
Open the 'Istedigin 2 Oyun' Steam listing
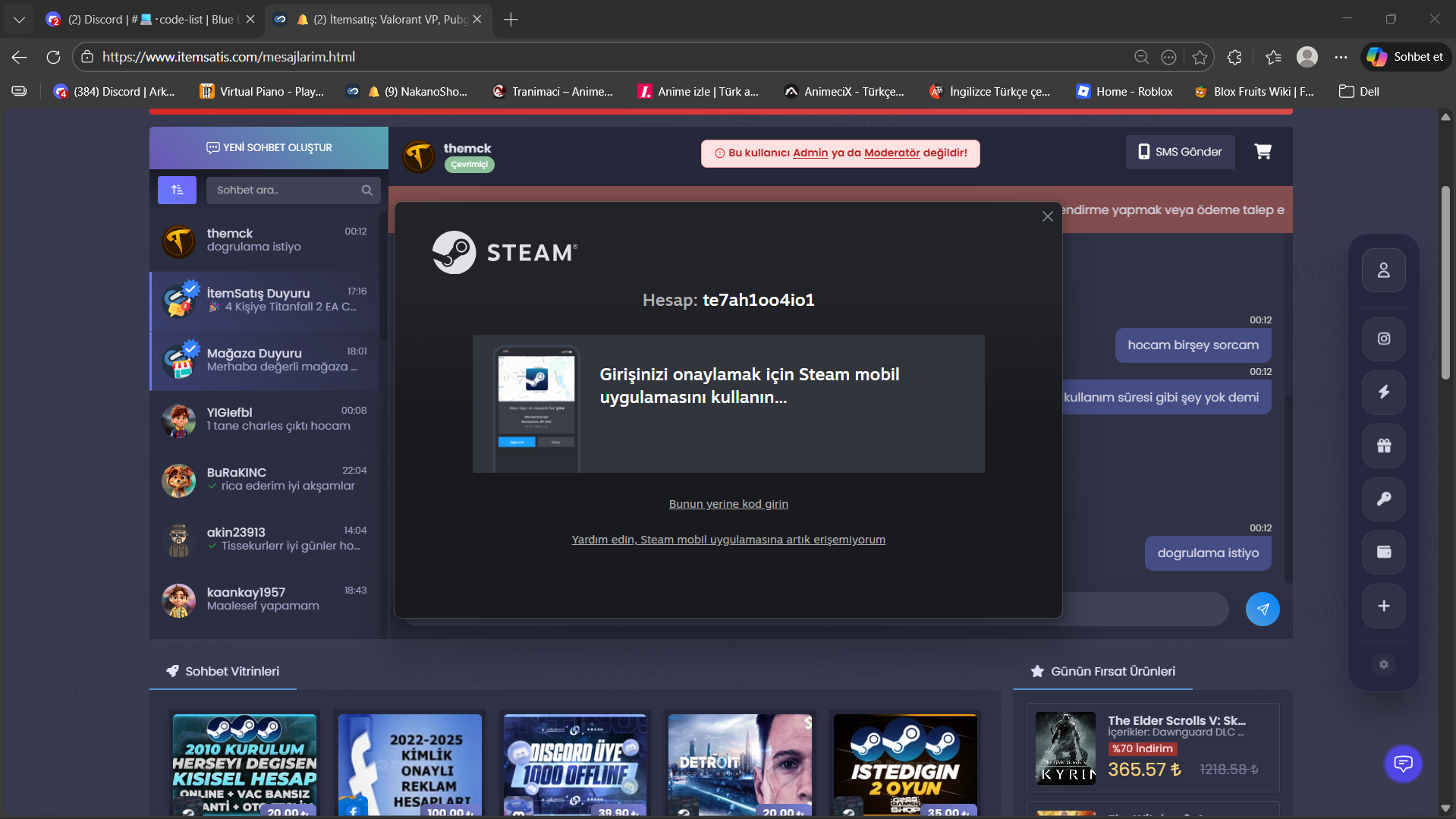(x=906, y=765)
